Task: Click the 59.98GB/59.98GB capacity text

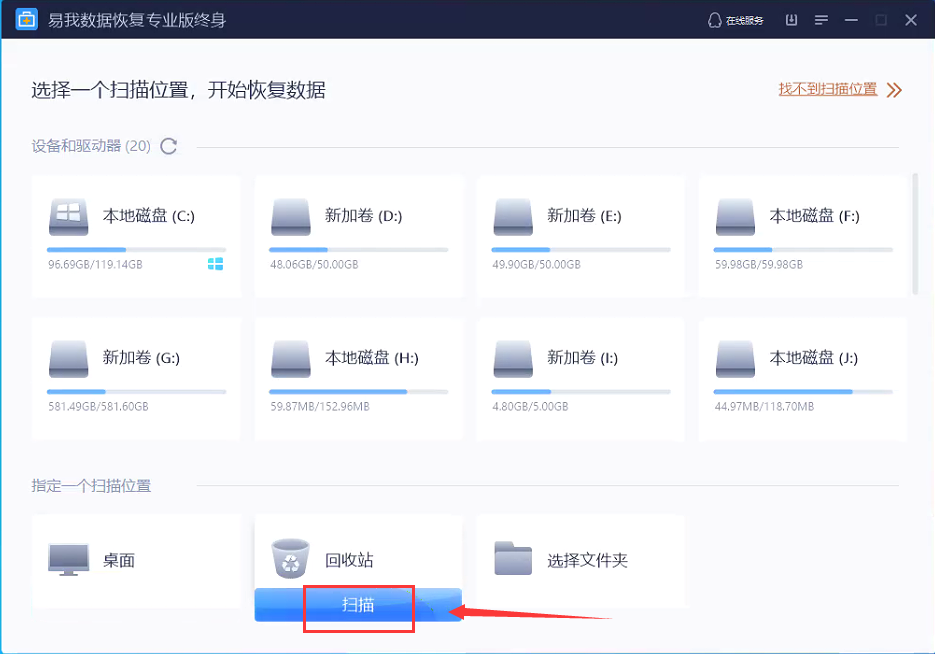Action: pos(758,264)
